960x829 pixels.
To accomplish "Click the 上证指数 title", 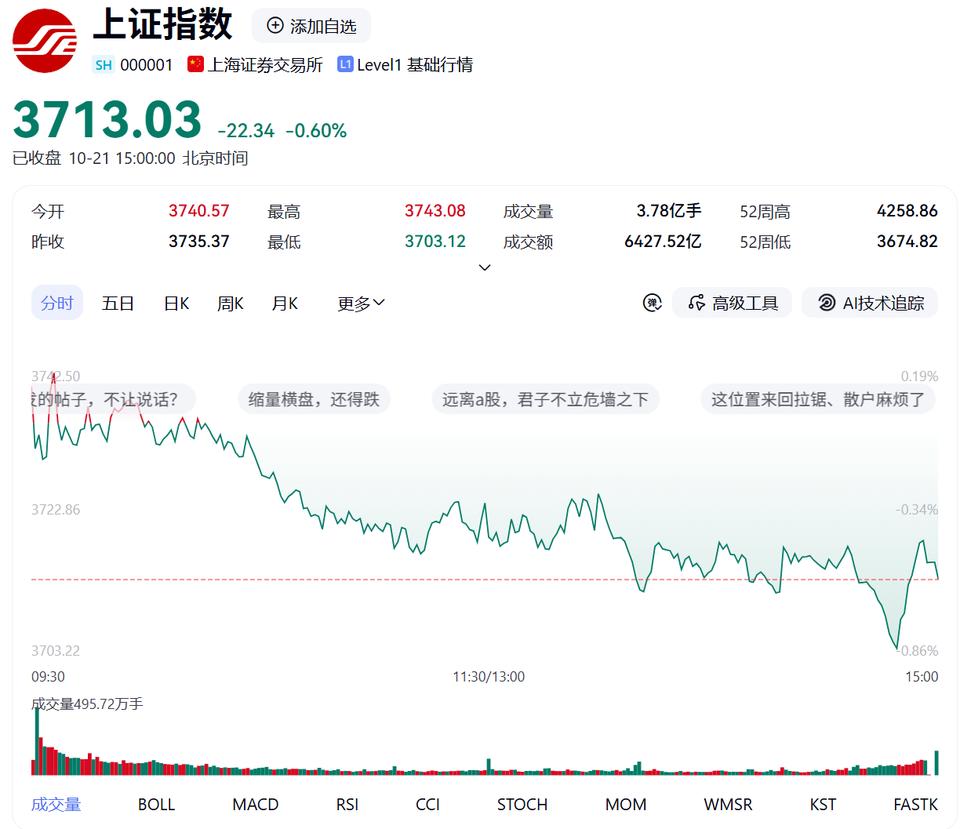I will 162,24.
